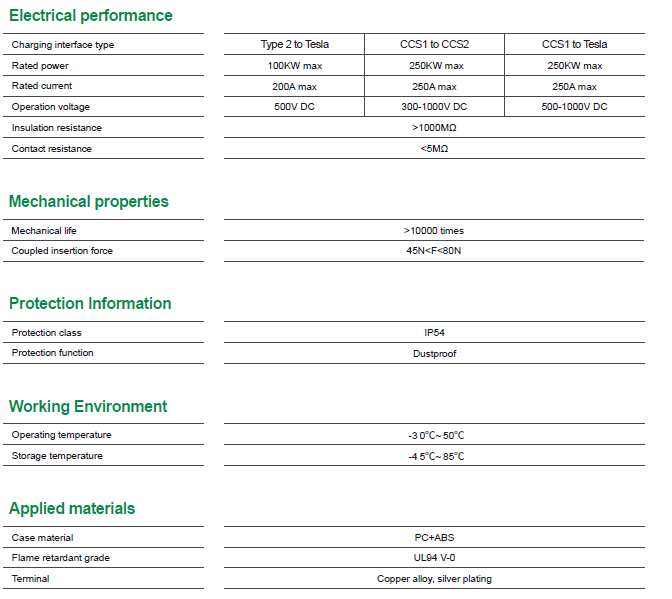This screenshot has width=672, height=599.
Task: Select the Storage temperature row label
Action: tap(57, 456)
